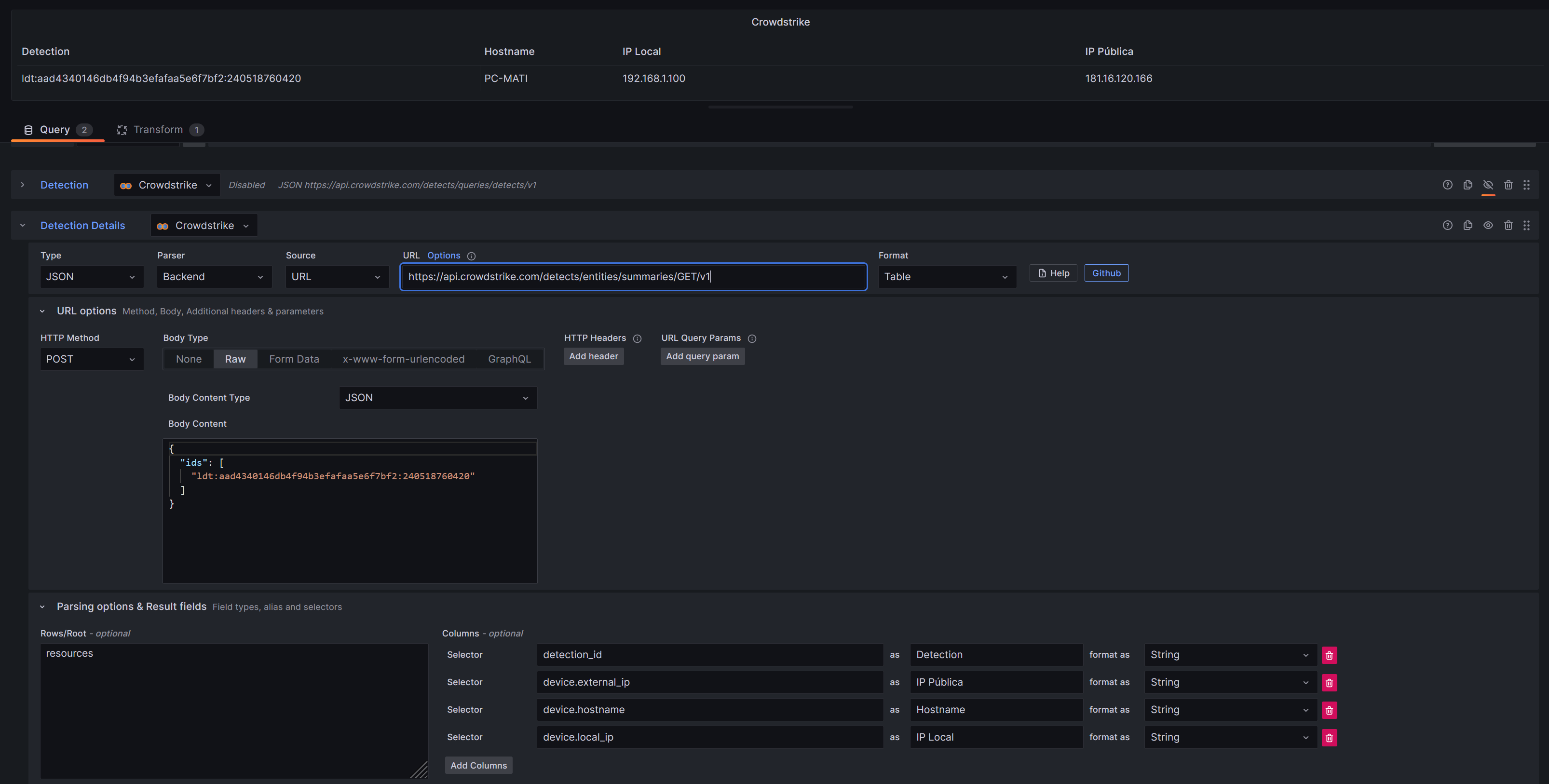Click the HTTP Headers info icon
1549x784 pixels.
[638, 338]
